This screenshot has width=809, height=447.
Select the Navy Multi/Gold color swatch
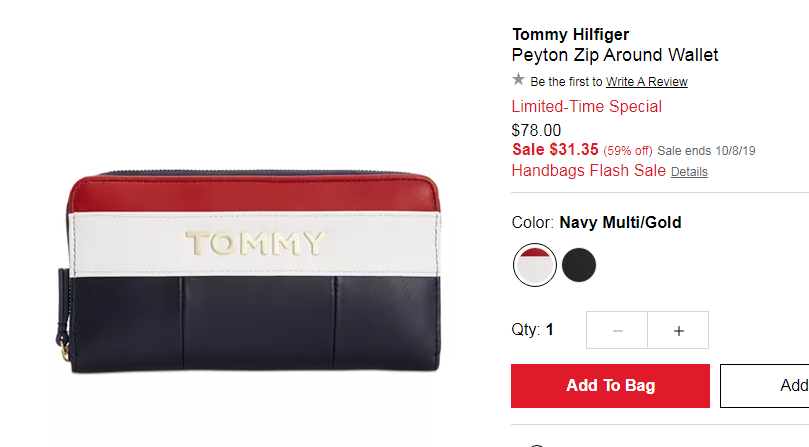pos(535,265)
